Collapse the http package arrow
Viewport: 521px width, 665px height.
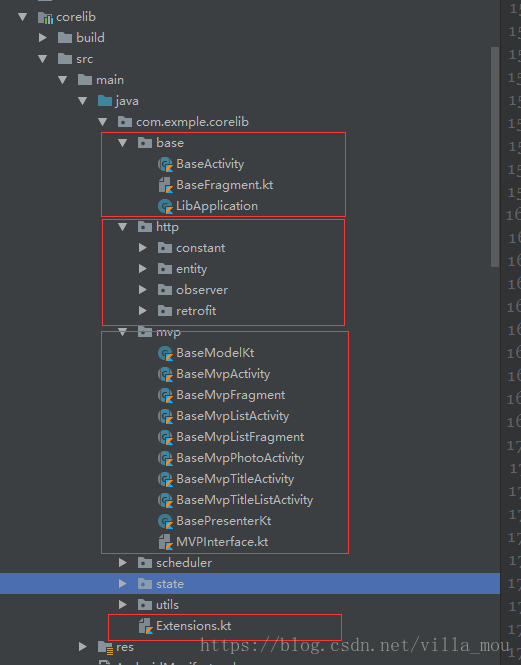pos(123,227)
